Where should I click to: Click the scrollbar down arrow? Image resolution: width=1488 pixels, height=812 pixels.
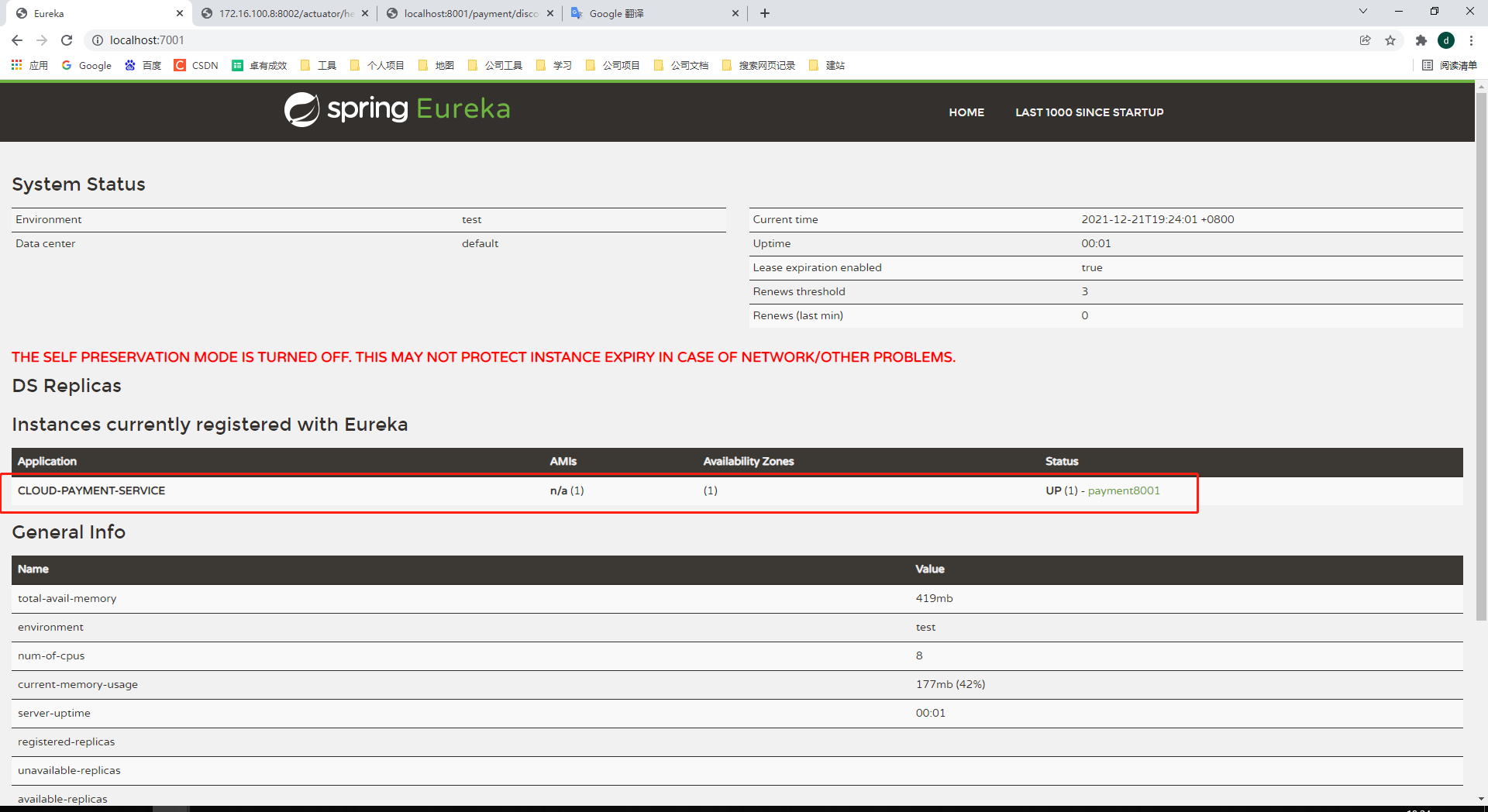(1481, 798)
